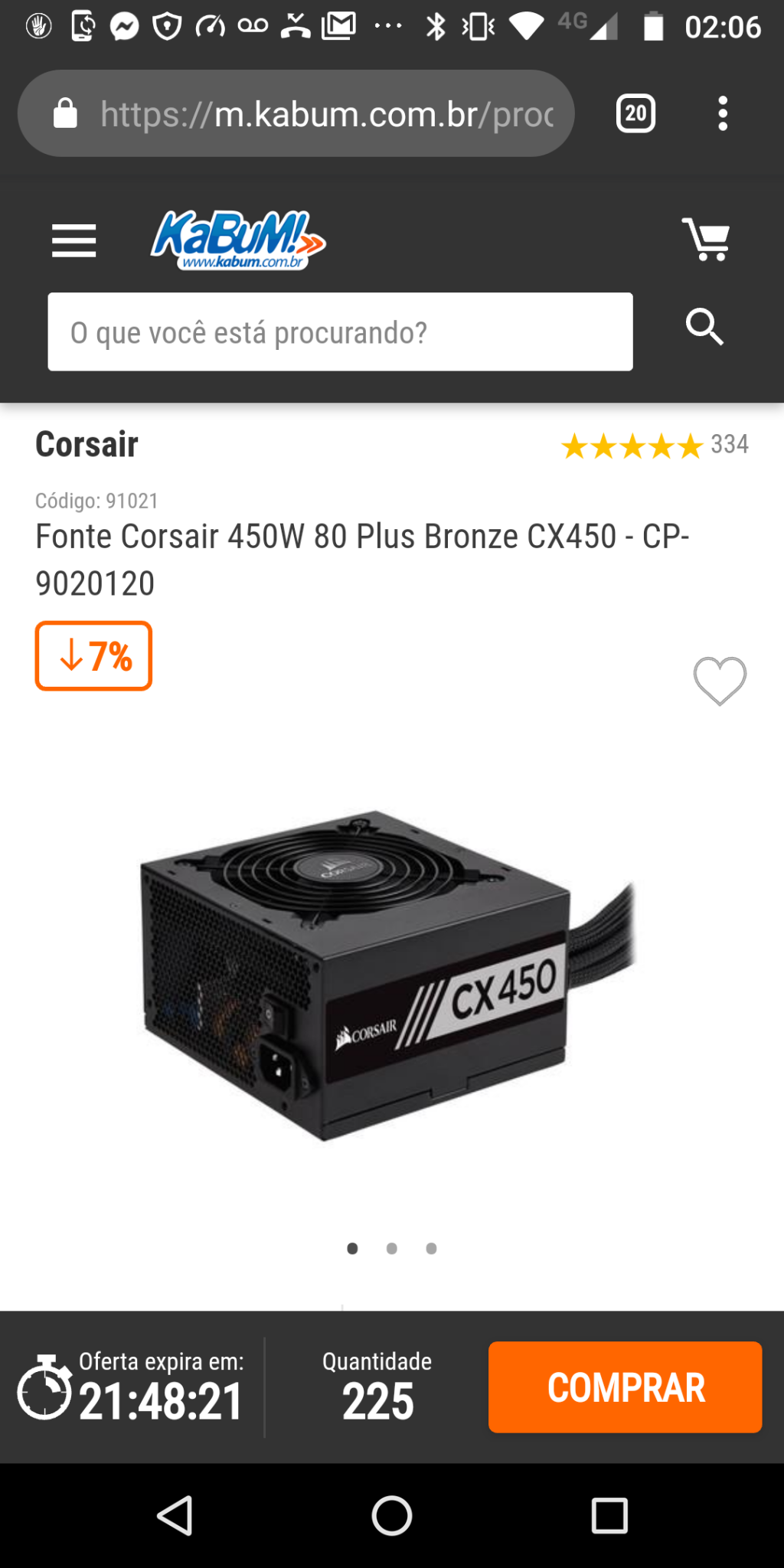Open the hamburger navigation menu
This screenshot has width=784, height=1568.
73,240
